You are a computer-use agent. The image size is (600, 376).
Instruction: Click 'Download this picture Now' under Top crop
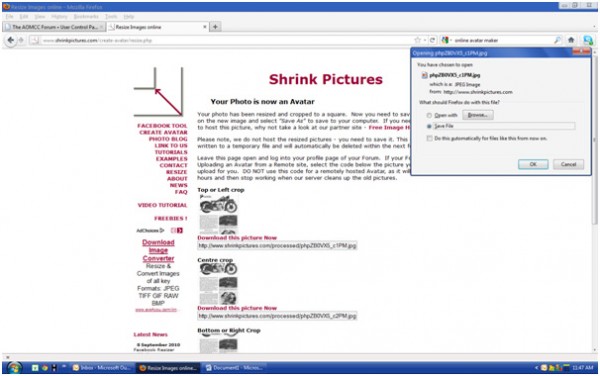237,238
